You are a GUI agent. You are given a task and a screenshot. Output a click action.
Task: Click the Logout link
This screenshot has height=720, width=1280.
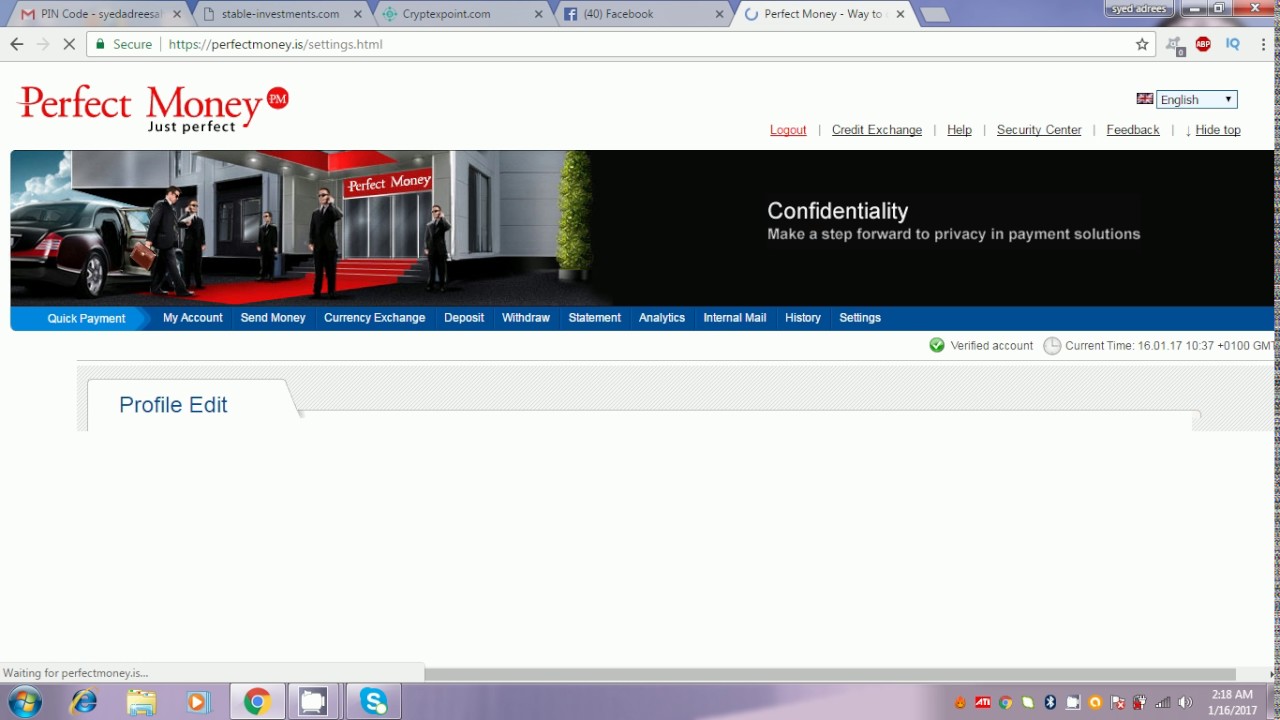tap(788, 130)
